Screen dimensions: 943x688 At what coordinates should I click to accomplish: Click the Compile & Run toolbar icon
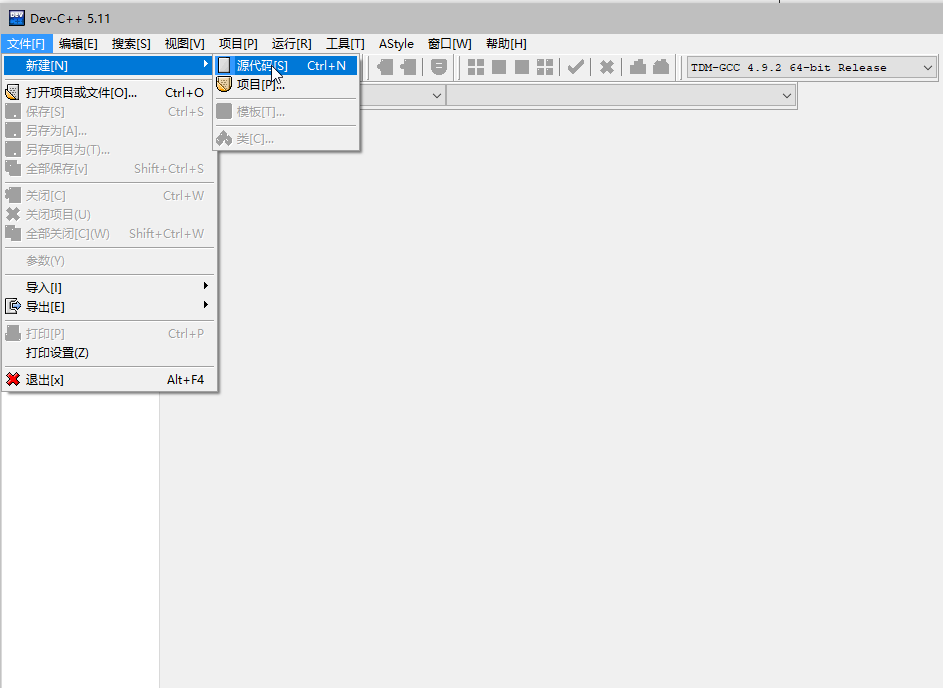522,67
